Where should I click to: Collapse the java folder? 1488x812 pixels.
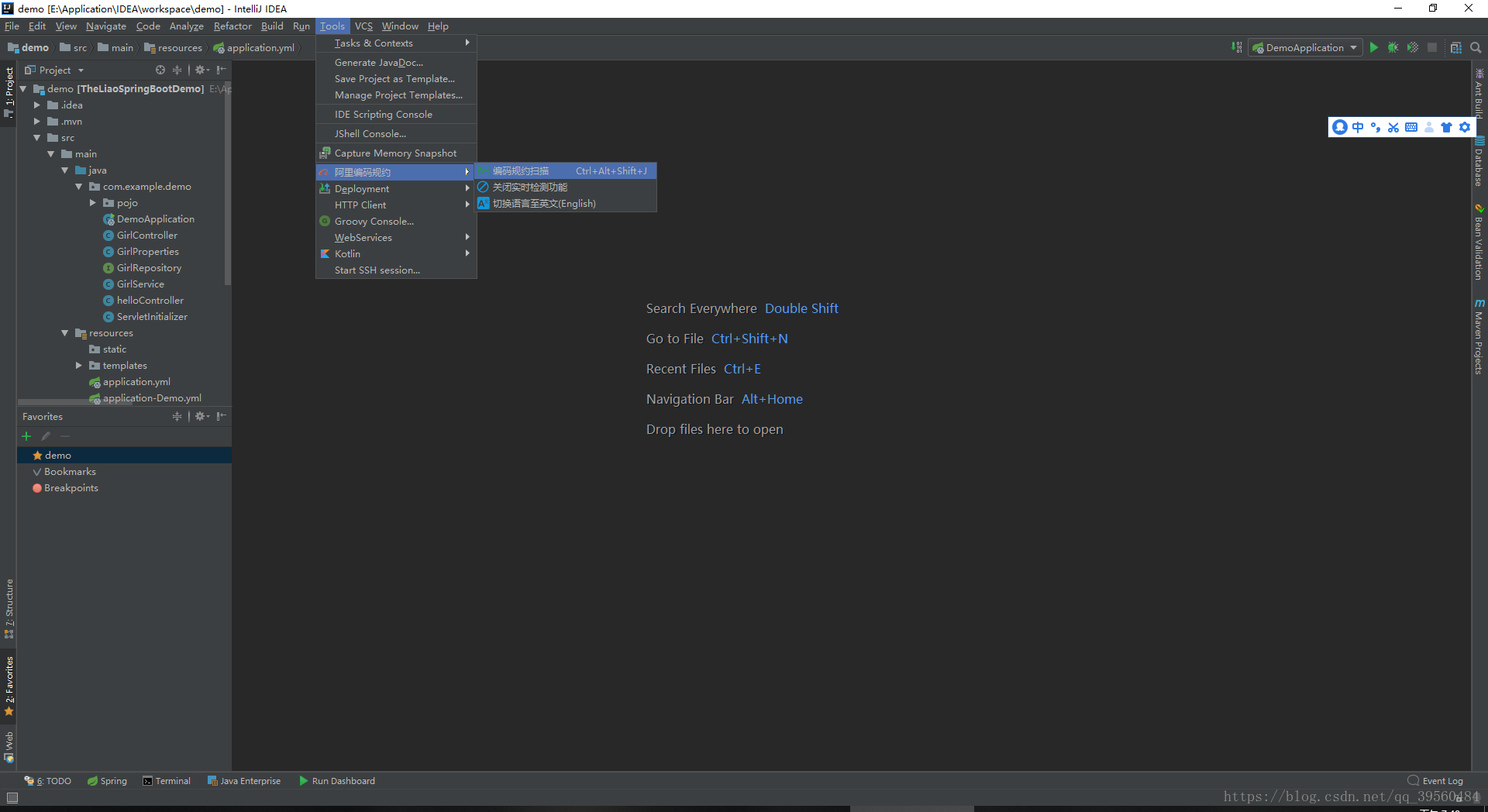(64, 170)
